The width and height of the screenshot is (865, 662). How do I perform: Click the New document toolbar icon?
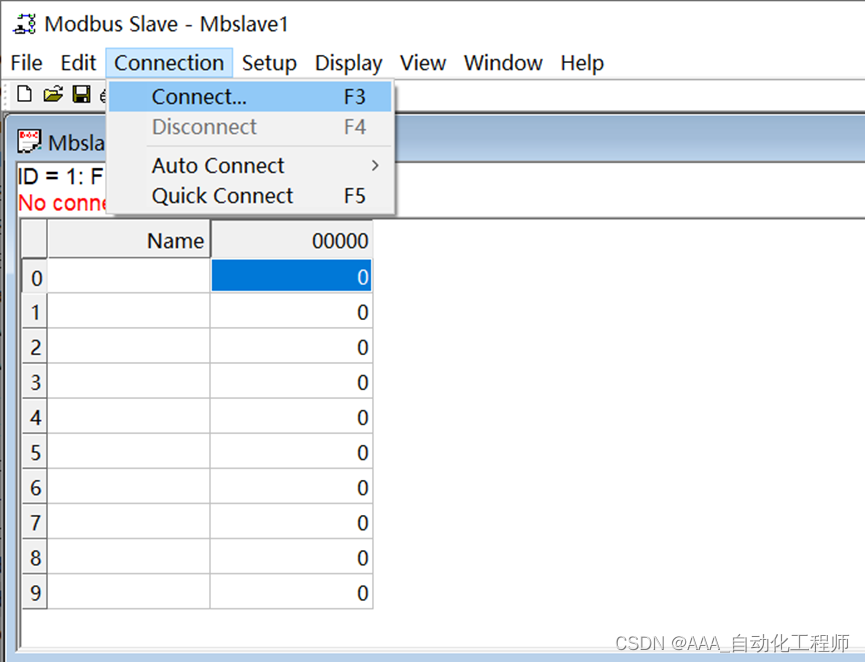click(24, 94)
